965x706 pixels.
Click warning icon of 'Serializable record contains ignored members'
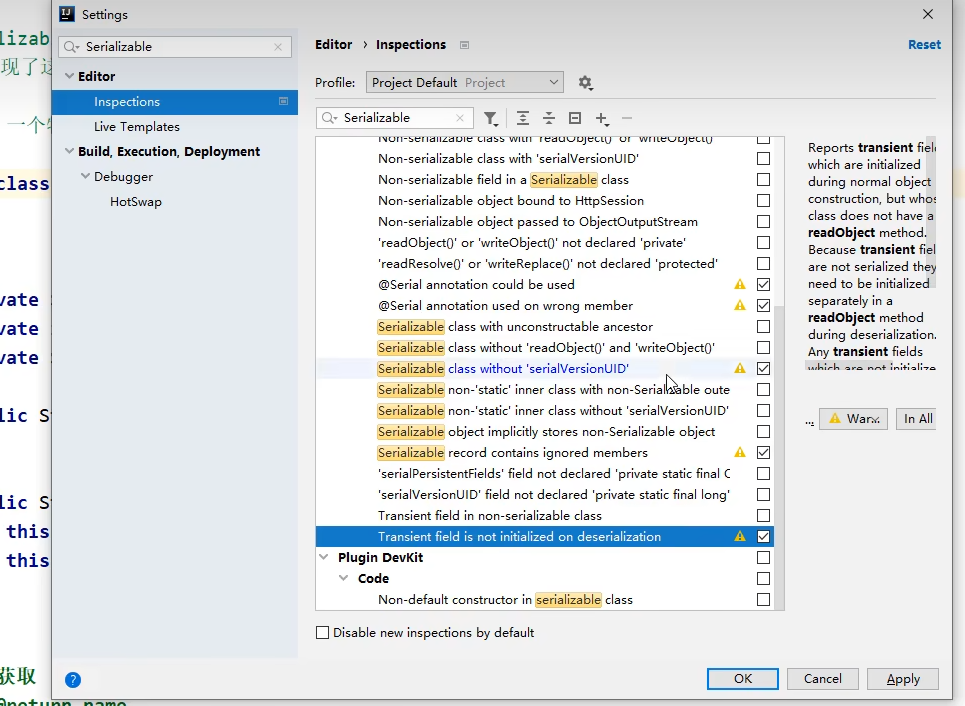740,452
